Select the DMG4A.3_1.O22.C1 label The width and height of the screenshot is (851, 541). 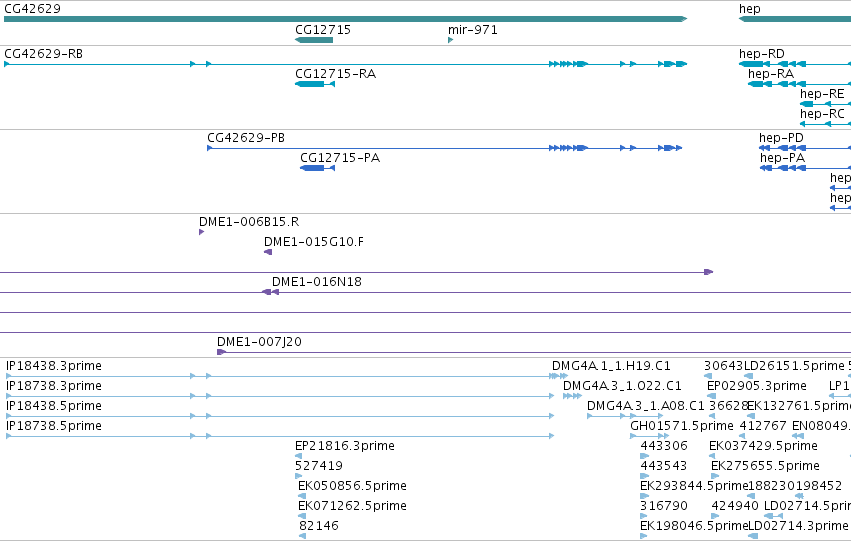[x=622, y=386]
